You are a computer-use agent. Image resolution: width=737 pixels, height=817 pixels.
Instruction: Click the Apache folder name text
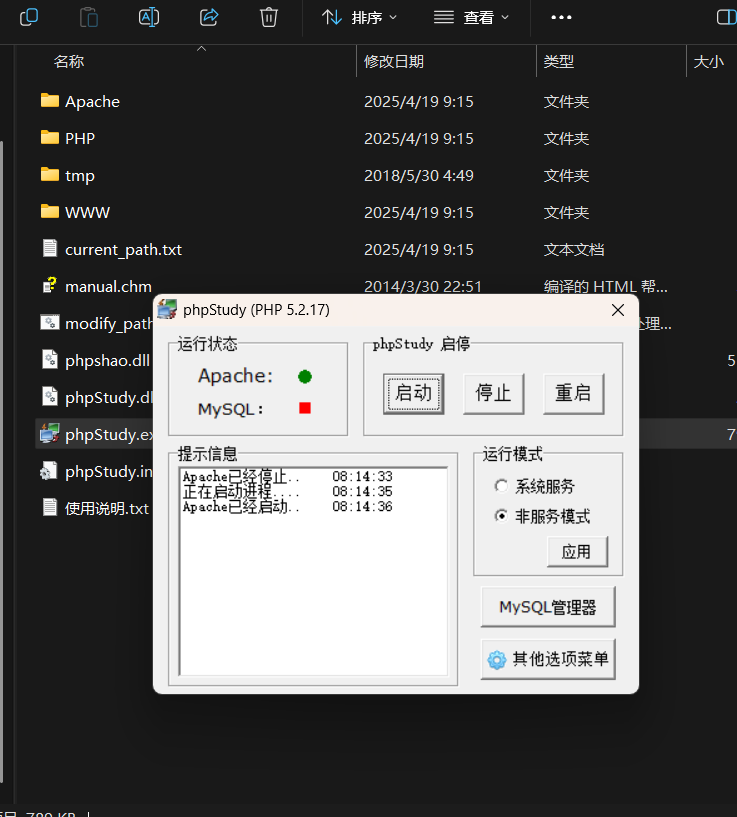point(92,102)
